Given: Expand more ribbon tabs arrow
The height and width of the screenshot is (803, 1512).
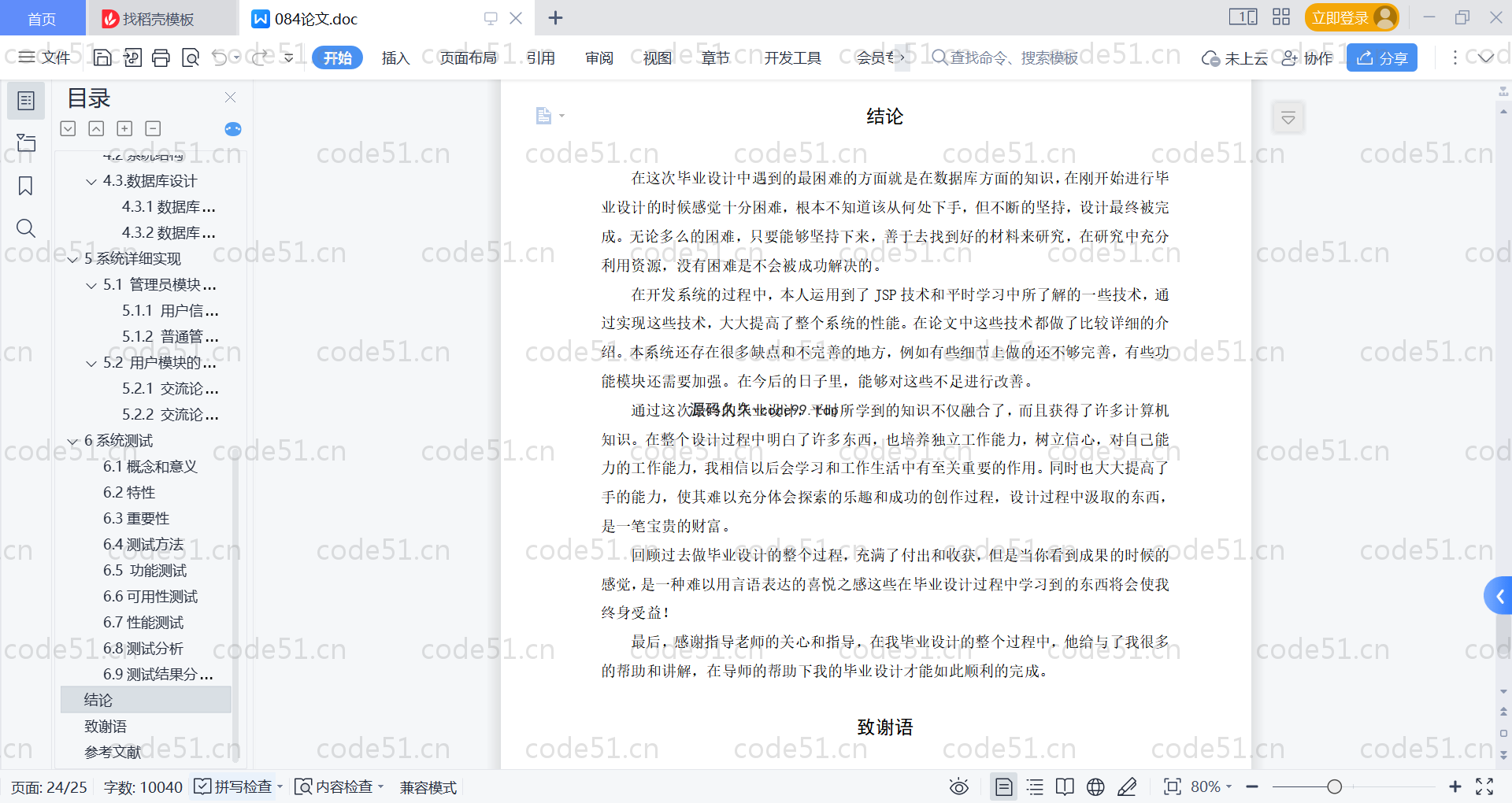Looking at the screenshot, I should (x=902, y=57).
